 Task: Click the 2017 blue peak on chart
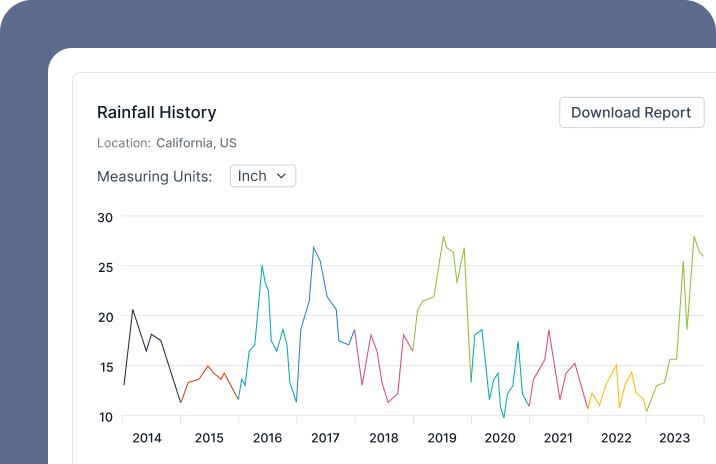[x=313, y=247]
